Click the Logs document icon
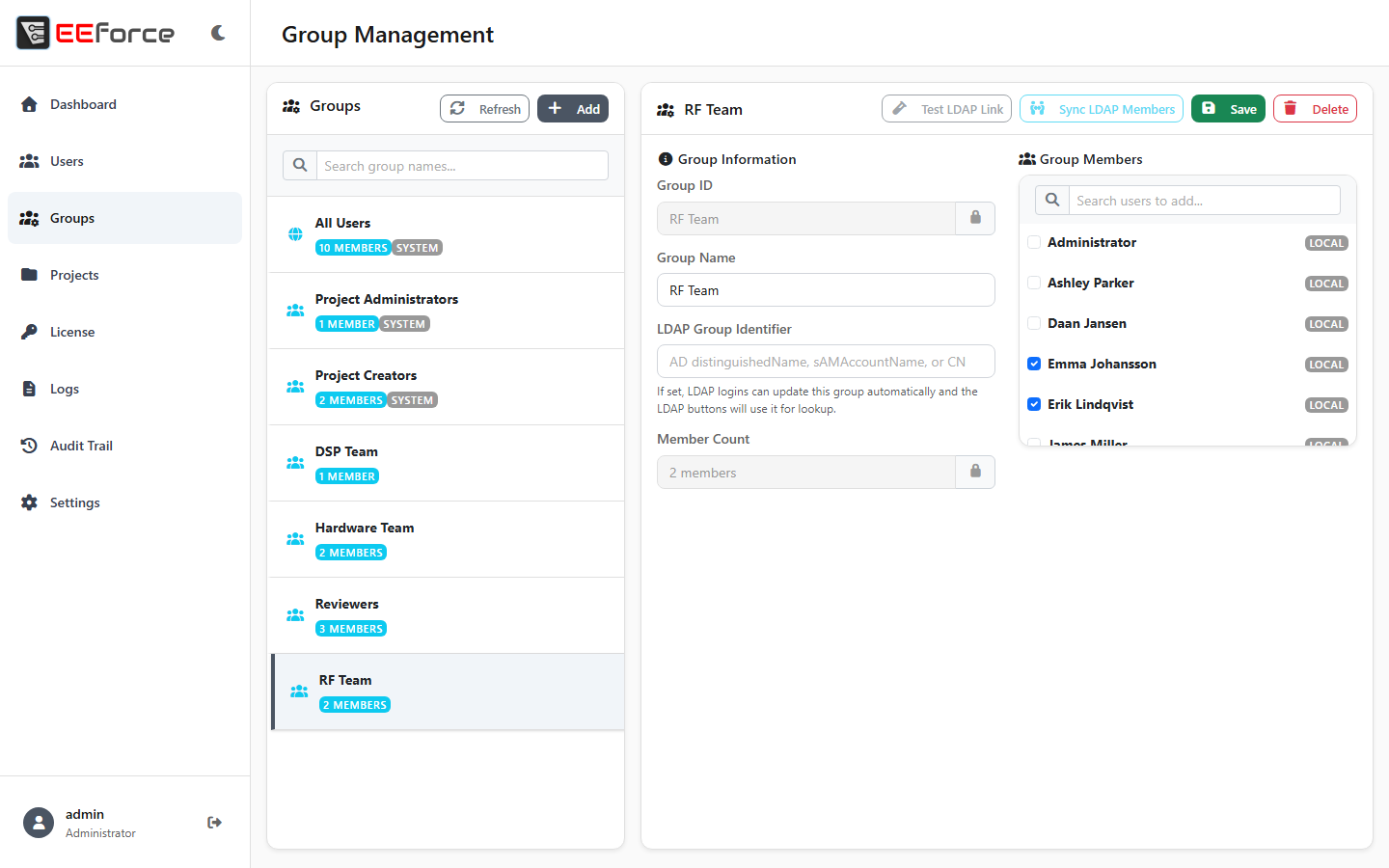1389x868 pixels. 29,389
